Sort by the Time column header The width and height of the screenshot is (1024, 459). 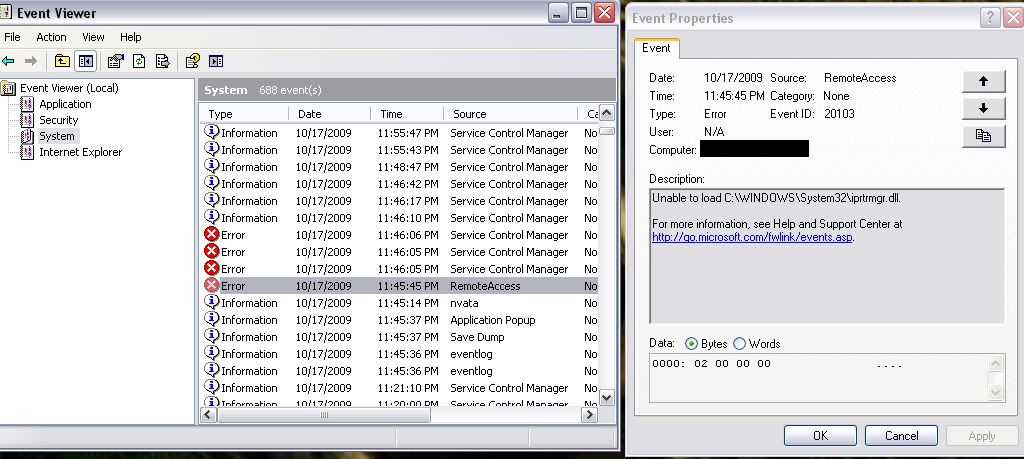407,114
